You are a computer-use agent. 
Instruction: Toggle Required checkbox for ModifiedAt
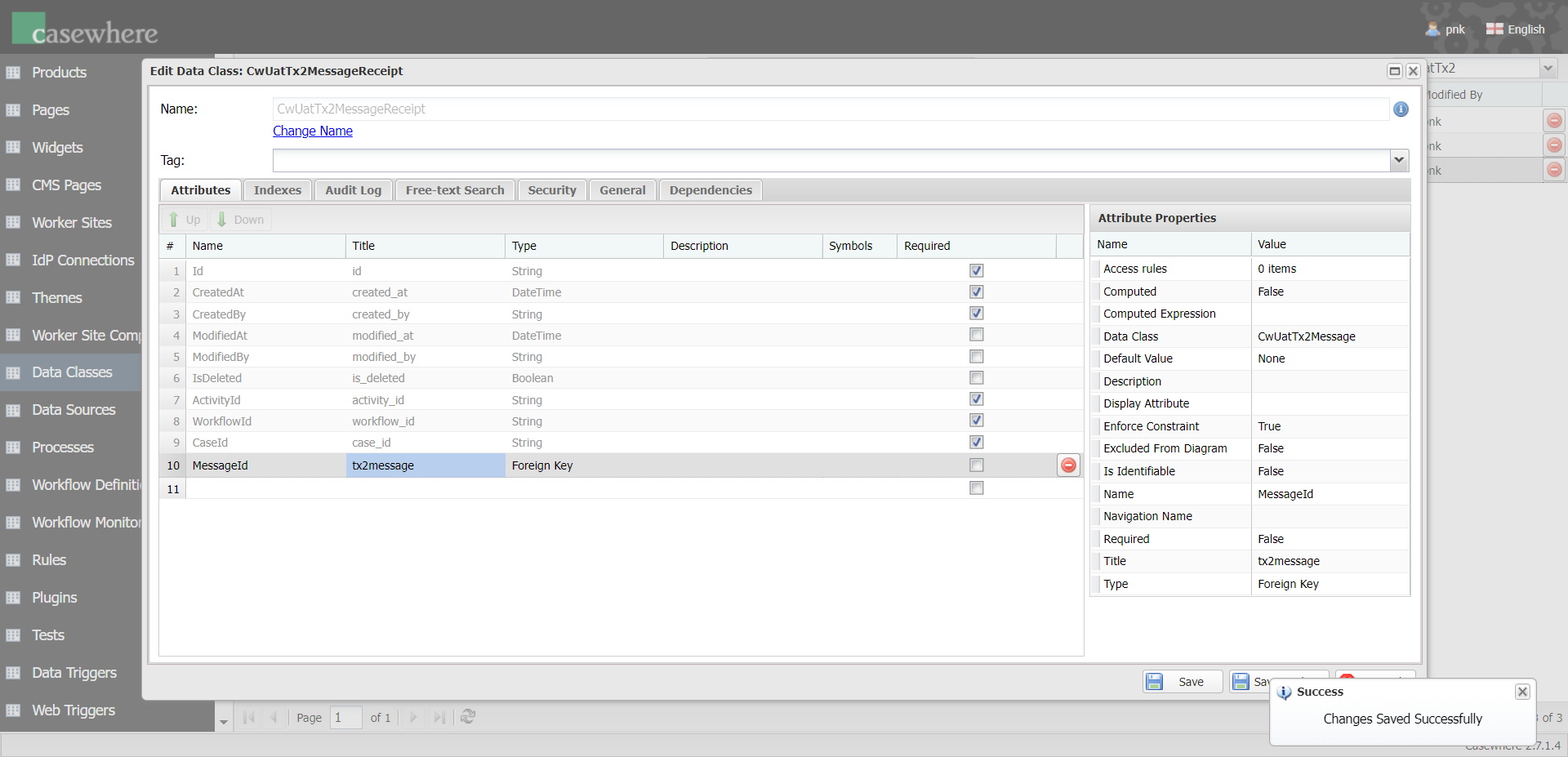[x=976, y=335]
